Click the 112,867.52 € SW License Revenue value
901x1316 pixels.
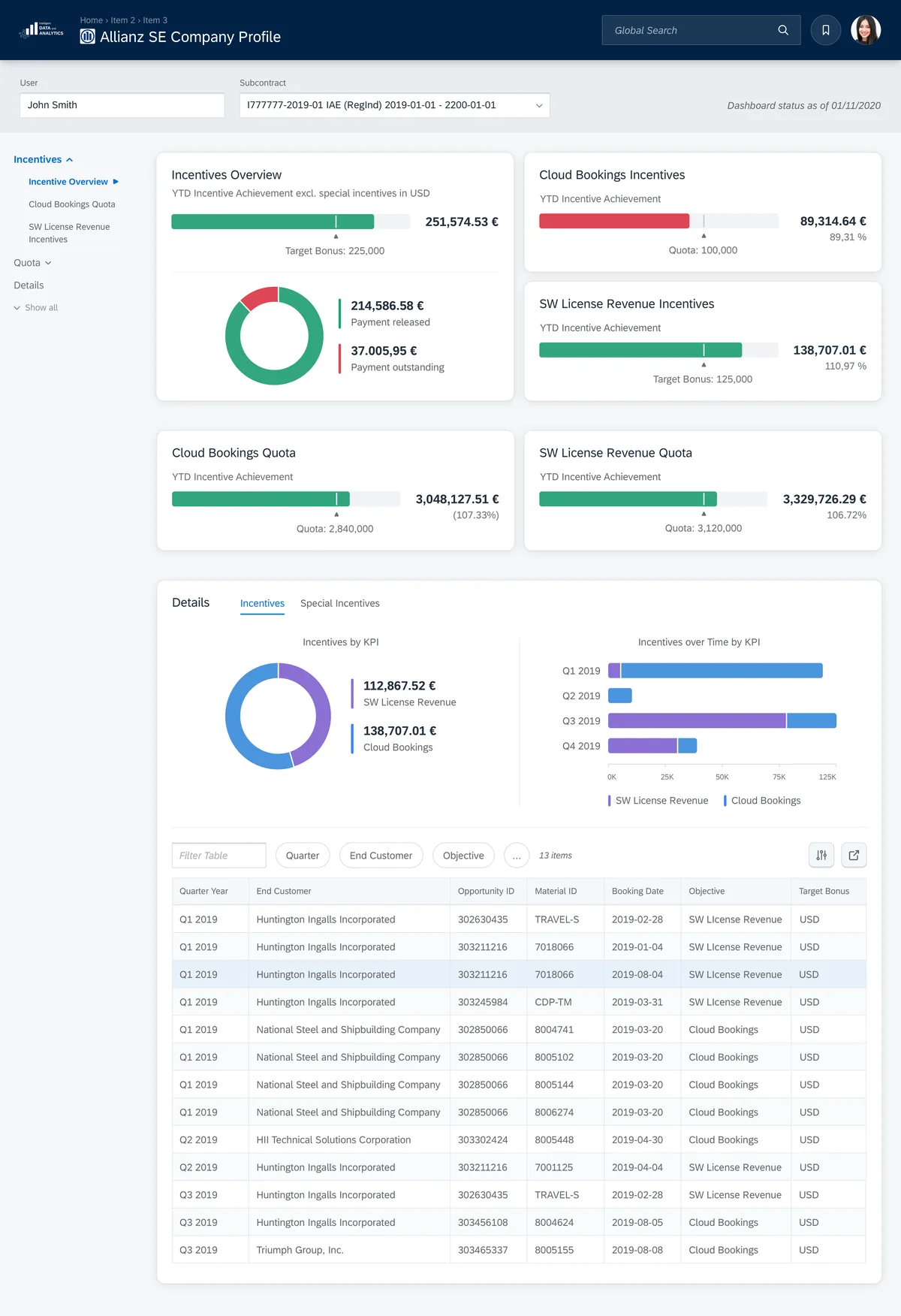[x=399, y=686]
